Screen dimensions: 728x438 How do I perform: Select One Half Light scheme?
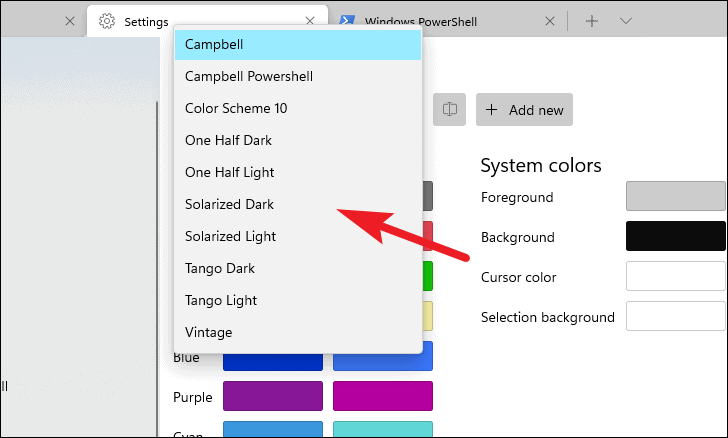[x=298, y=173]
